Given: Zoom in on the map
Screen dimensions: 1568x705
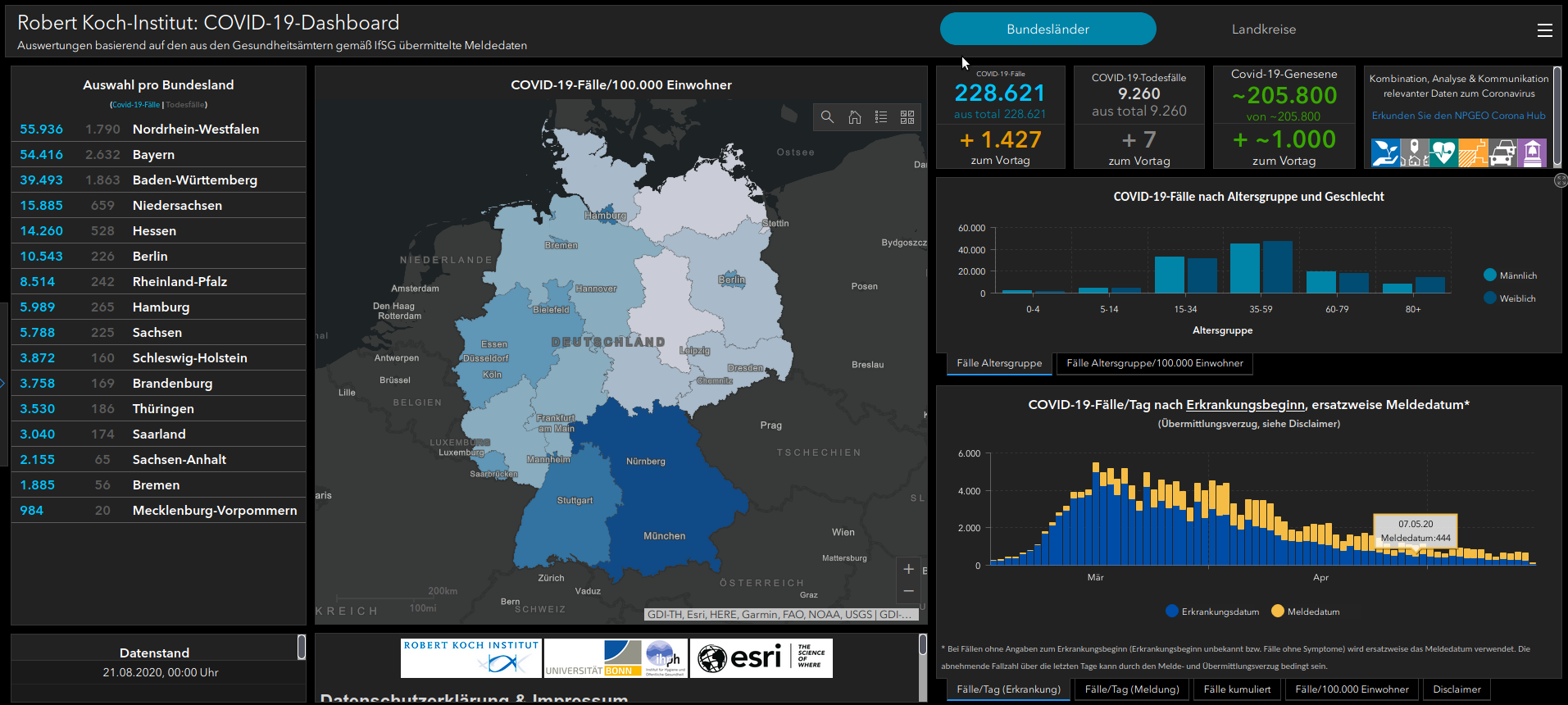Looking at the screenshot, I should point(908,569).
